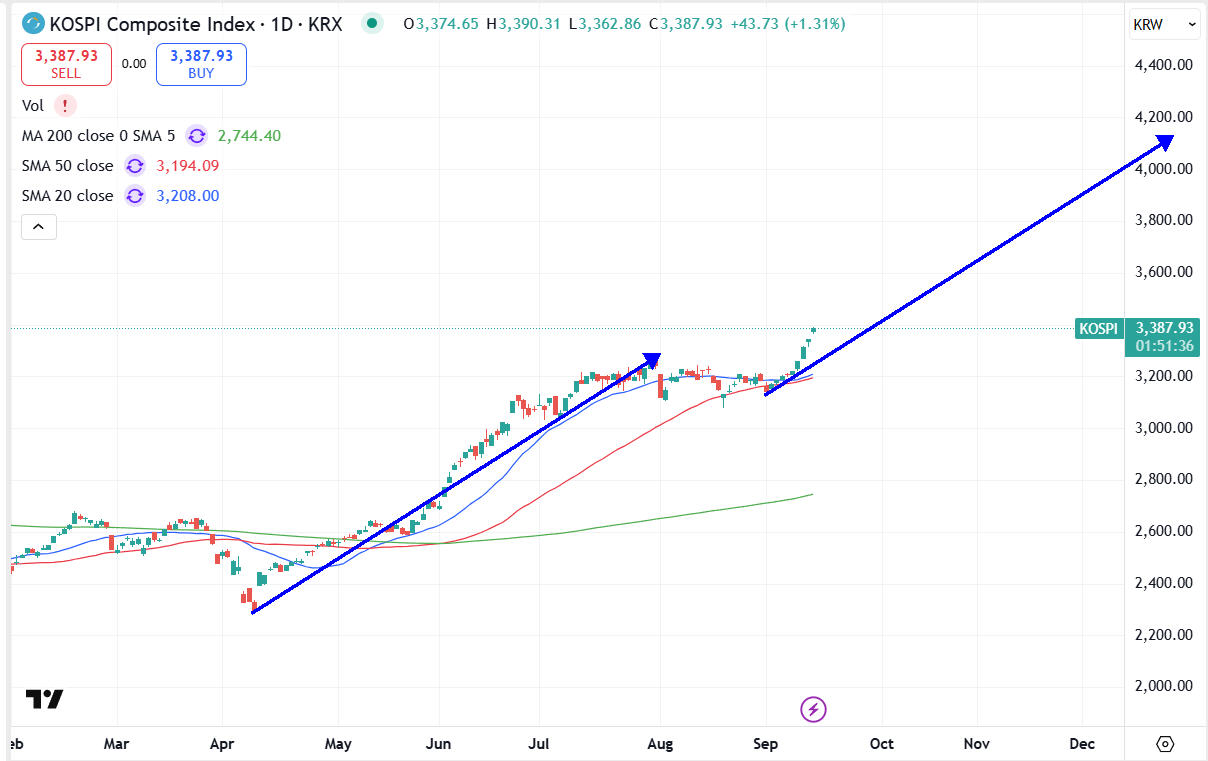1208x761 pixels.
Task: Click the Oct label on time axis
Action: pyautogui.click(x=882, y=744)
